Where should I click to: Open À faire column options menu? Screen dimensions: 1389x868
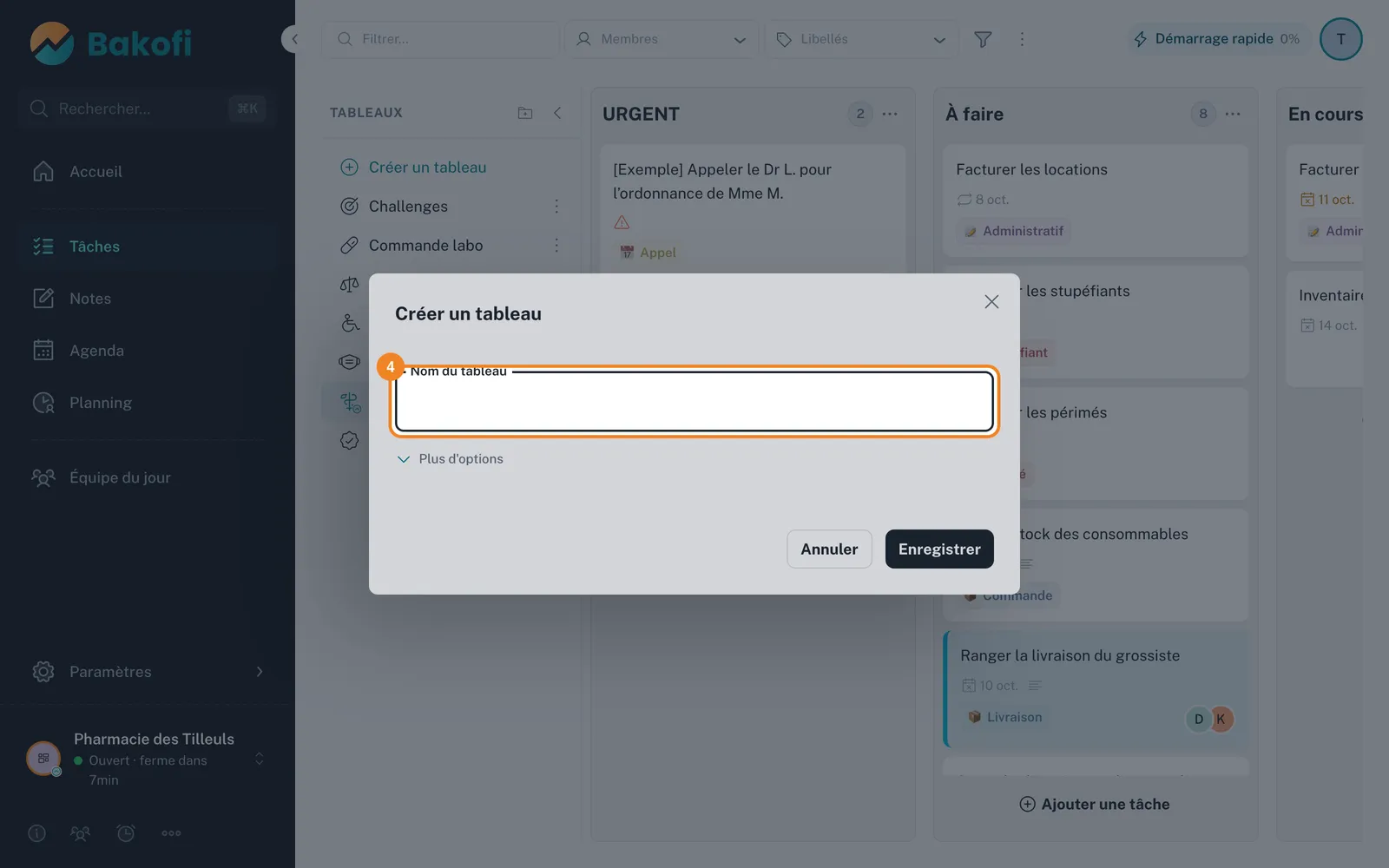(x=1233, y=114)
